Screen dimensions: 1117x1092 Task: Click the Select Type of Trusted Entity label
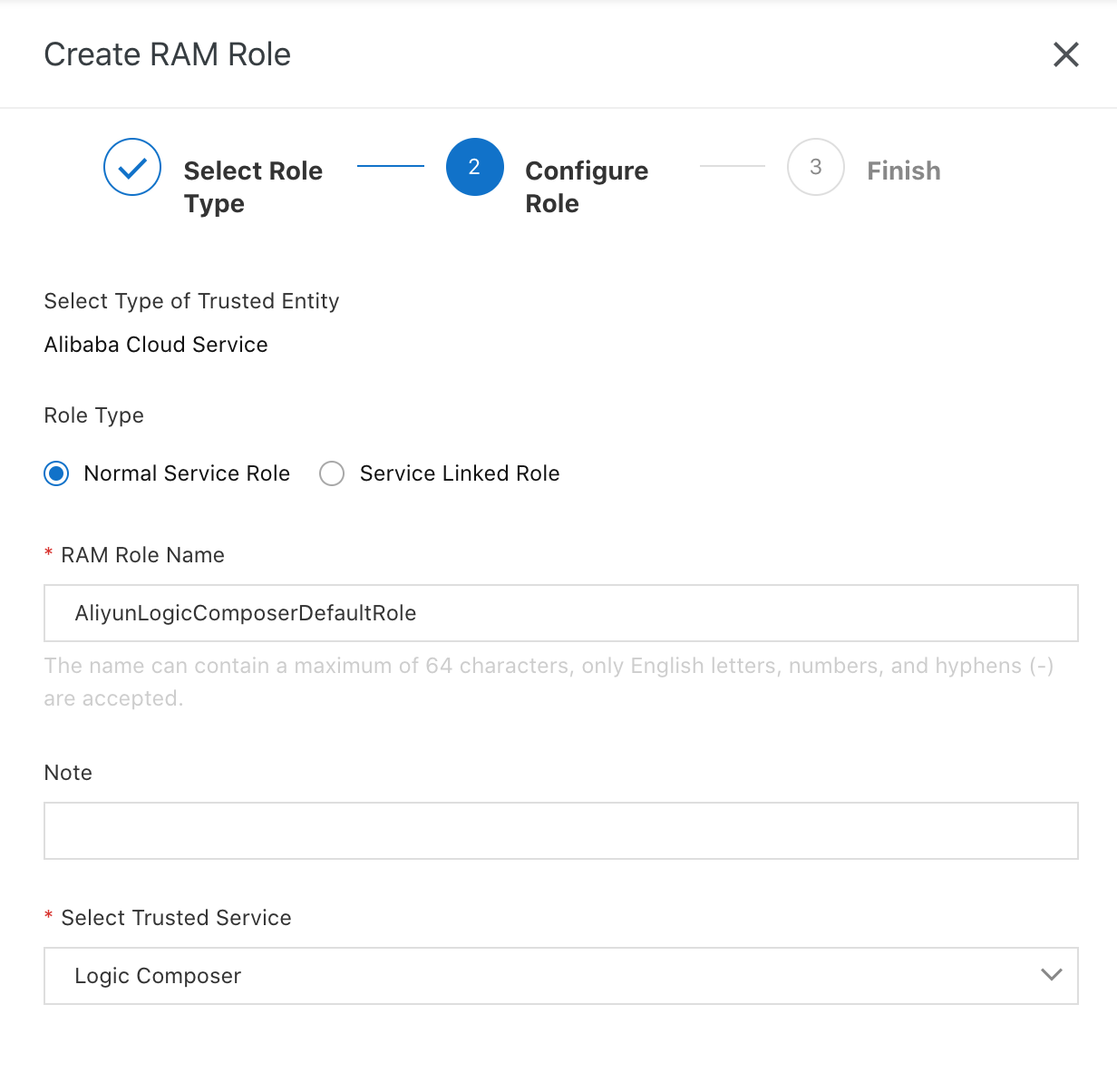click(191, 301)
